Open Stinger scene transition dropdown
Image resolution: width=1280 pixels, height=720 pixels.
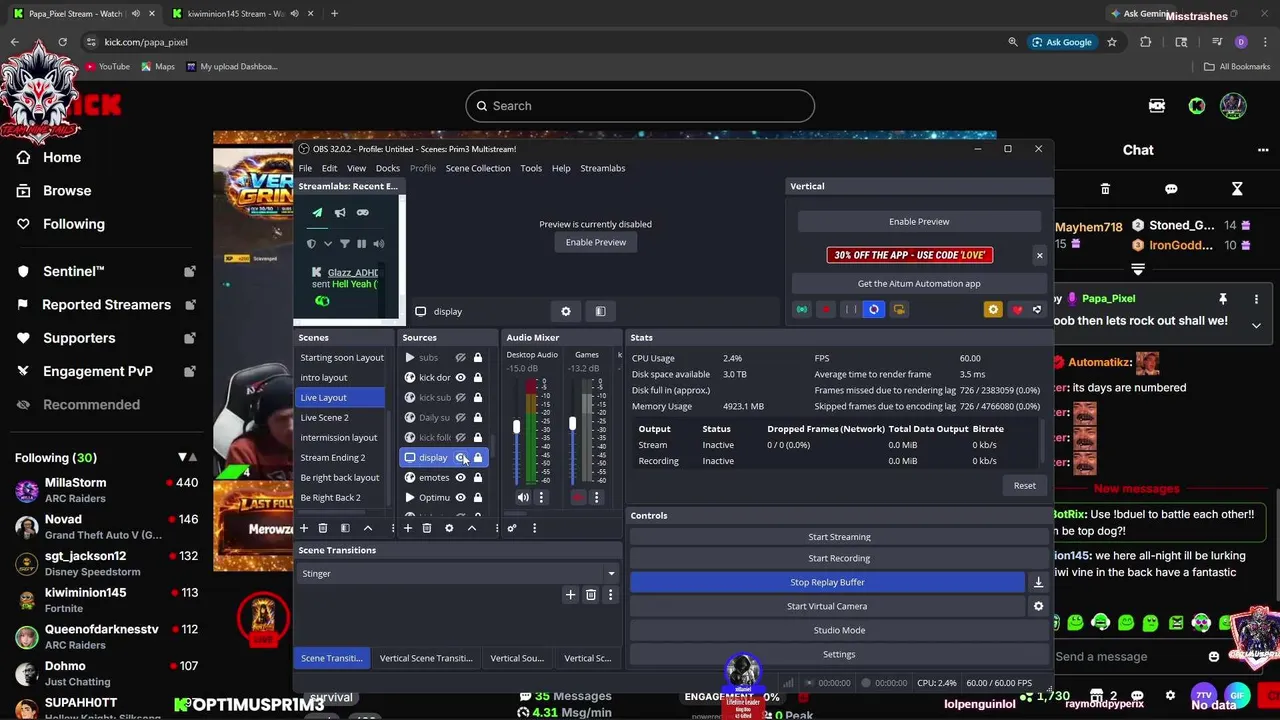coord(458,574)
